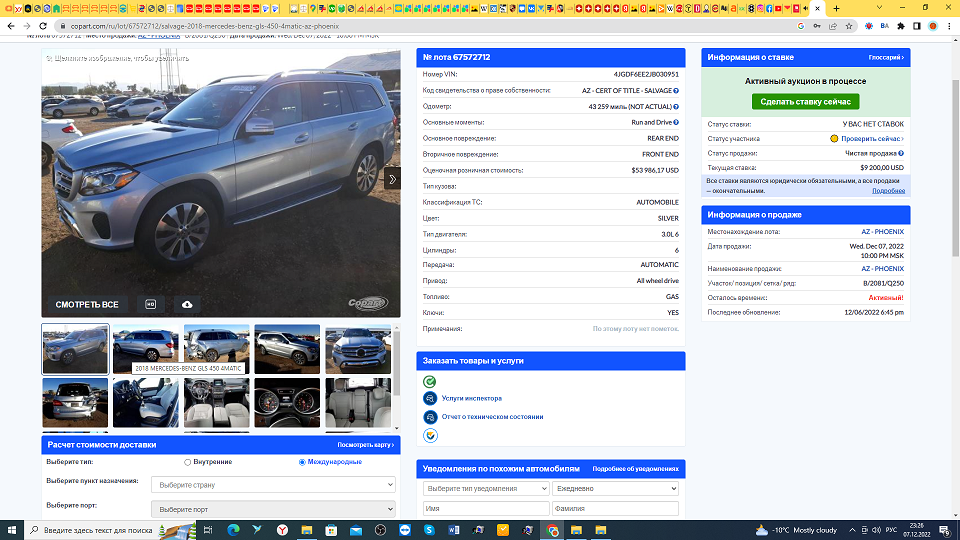This screenshot has height=540, width=960.
Task: Open a new browser tab
Action: (x=836, y=9)
